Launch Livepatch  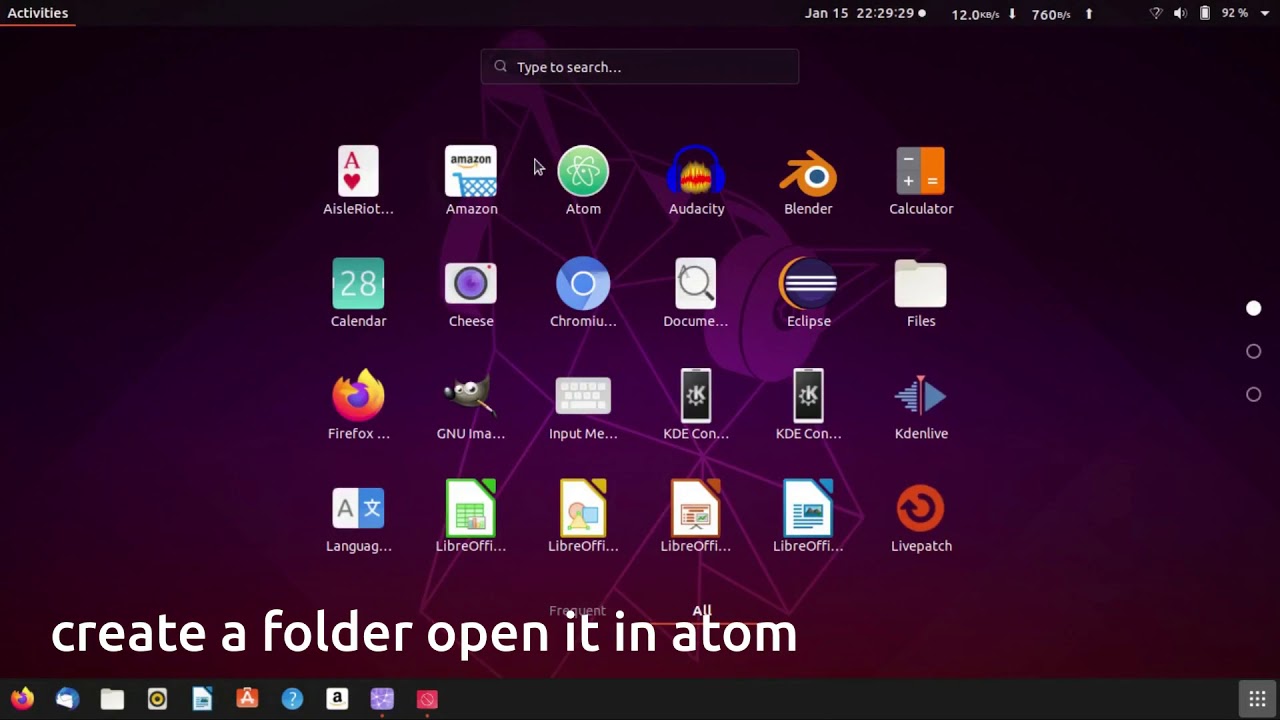pos(921,518)
